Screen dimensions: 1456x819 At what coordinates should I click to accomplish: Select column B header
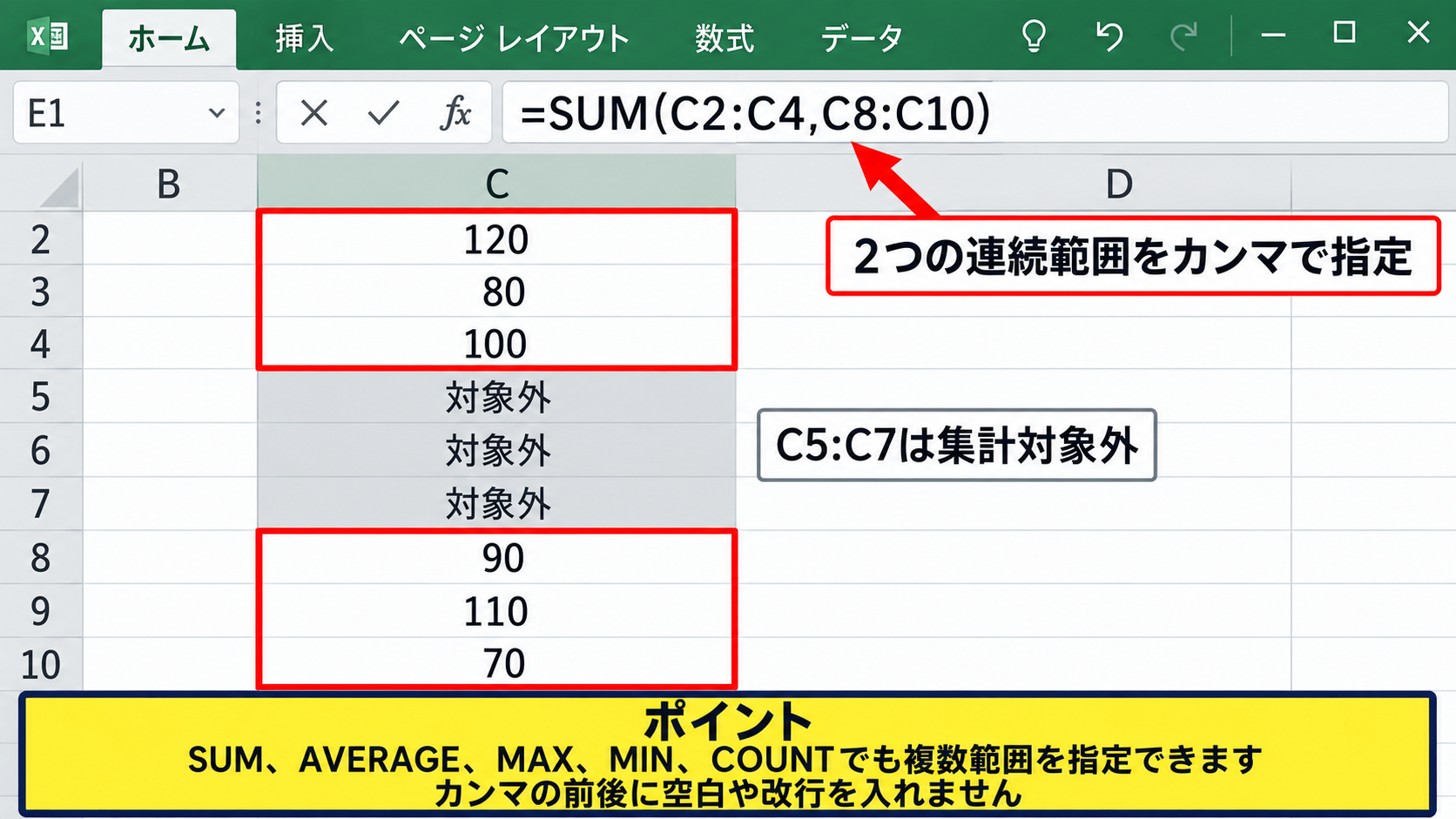[x=170, y=184]
